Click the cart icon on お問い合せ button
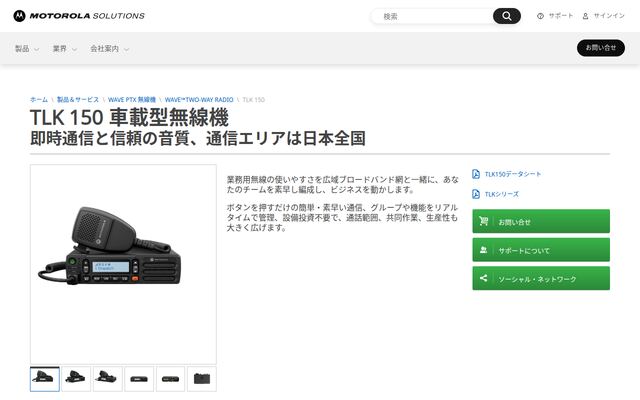The image size is (640, 400). click(484, 221)
